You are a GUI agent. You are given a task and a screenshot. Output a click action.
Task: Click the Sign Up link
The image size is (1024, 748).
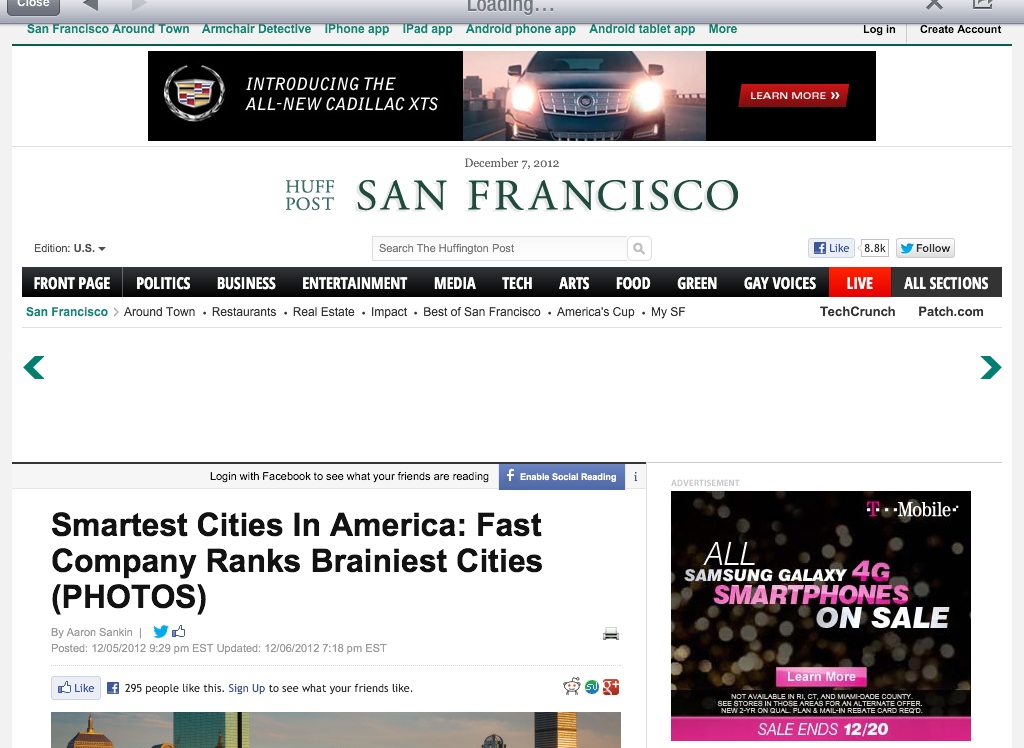[x=246, y=688]
